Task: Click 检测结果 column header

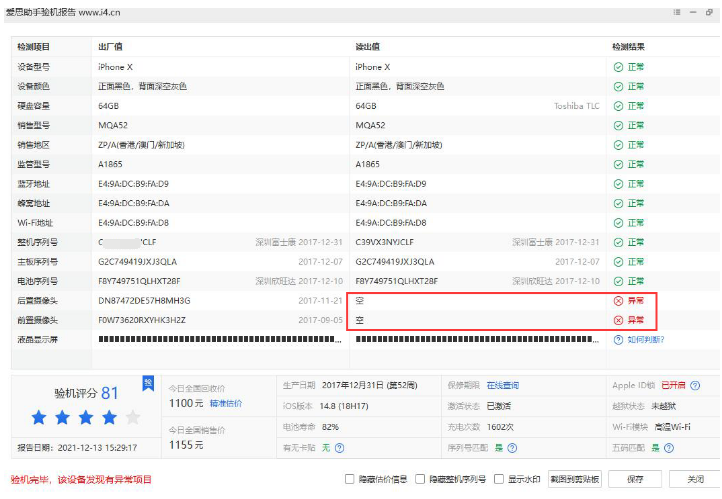Action: click(630, 47)
